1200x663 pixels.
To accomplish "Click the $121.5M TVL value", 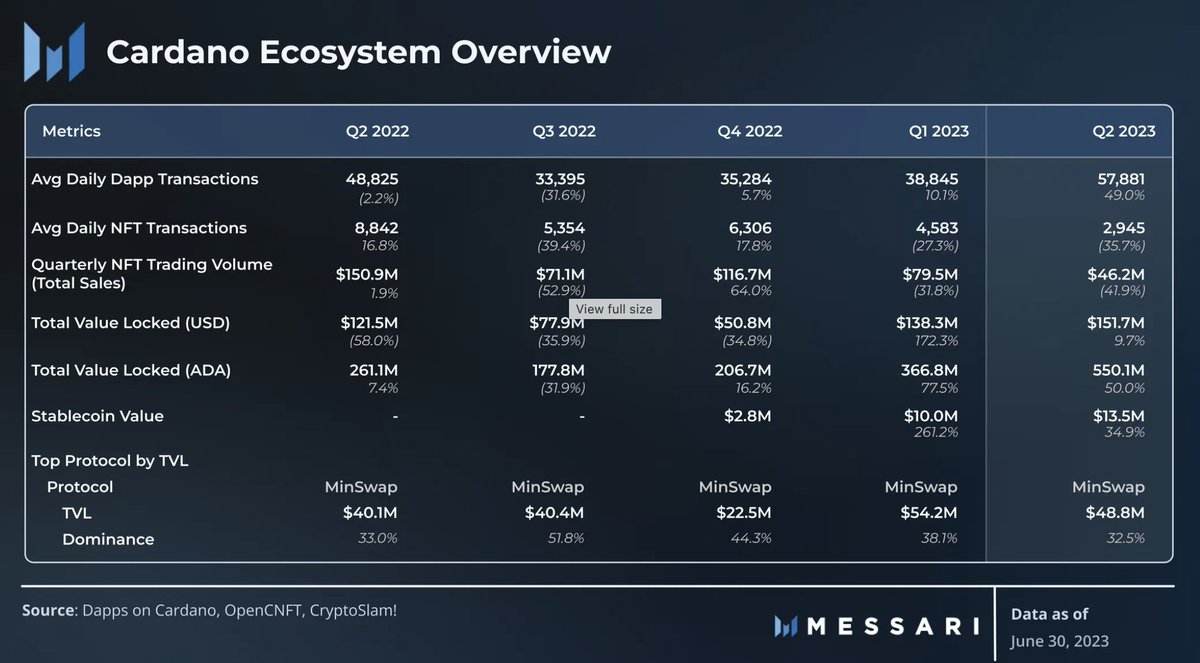I will coord(370,323).
